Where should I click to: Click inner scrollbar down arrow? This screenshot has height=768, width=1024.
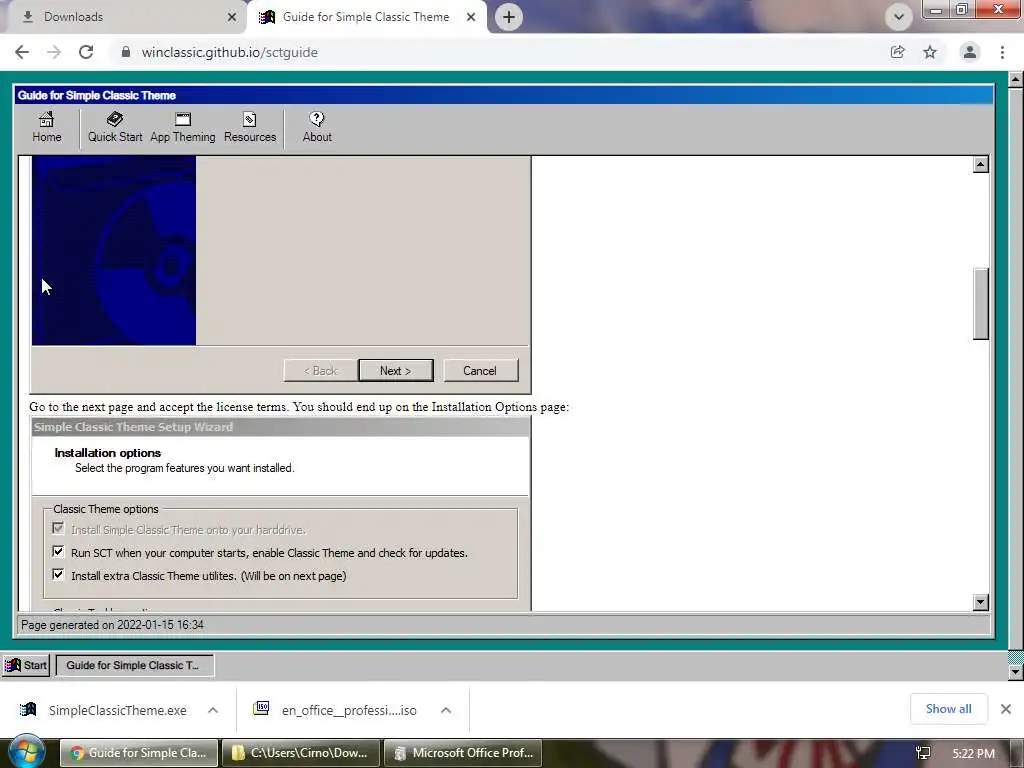tap(980, 602)
